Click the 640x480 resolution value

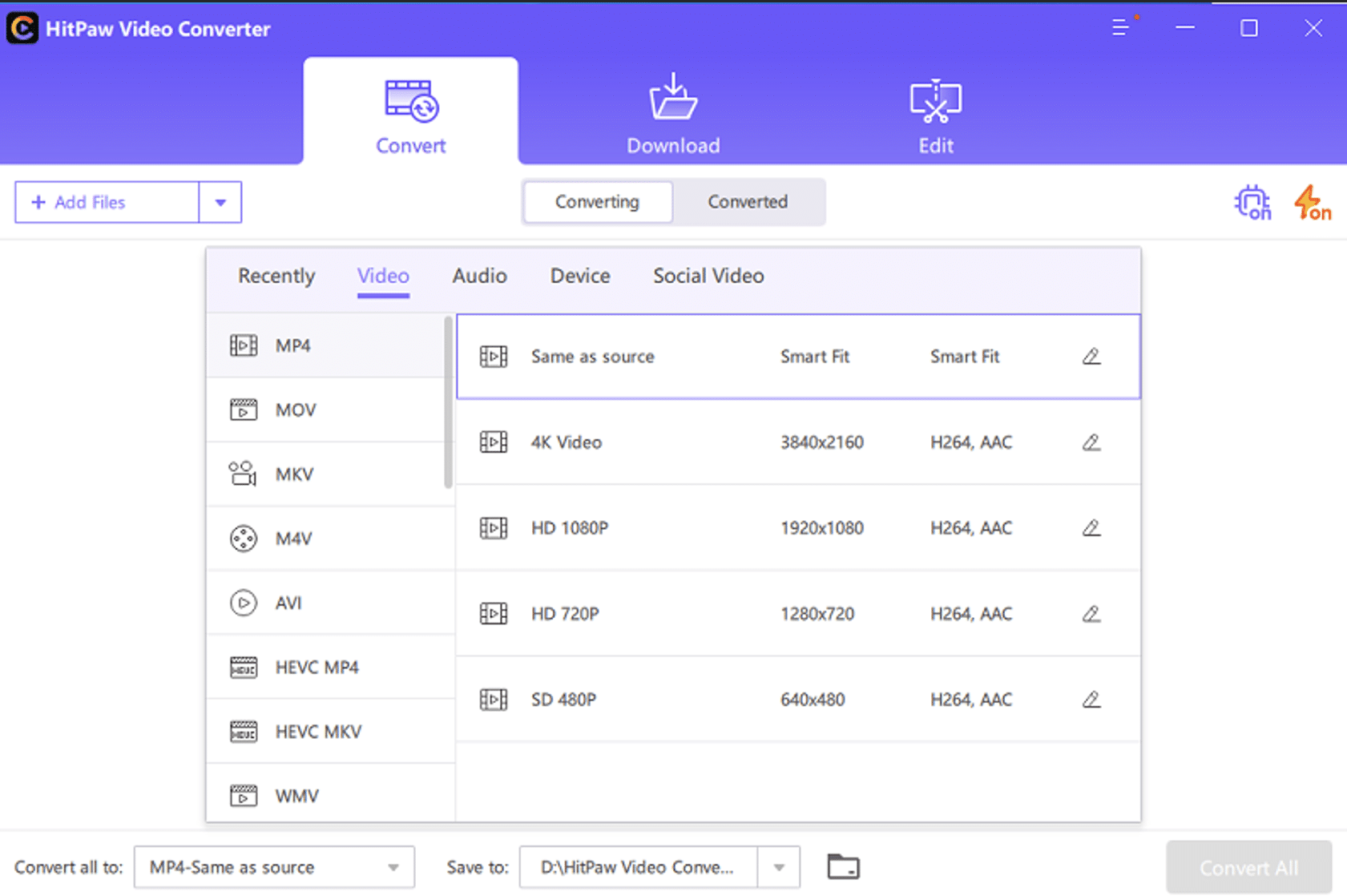pyautogui.click(x=813, y=700)
